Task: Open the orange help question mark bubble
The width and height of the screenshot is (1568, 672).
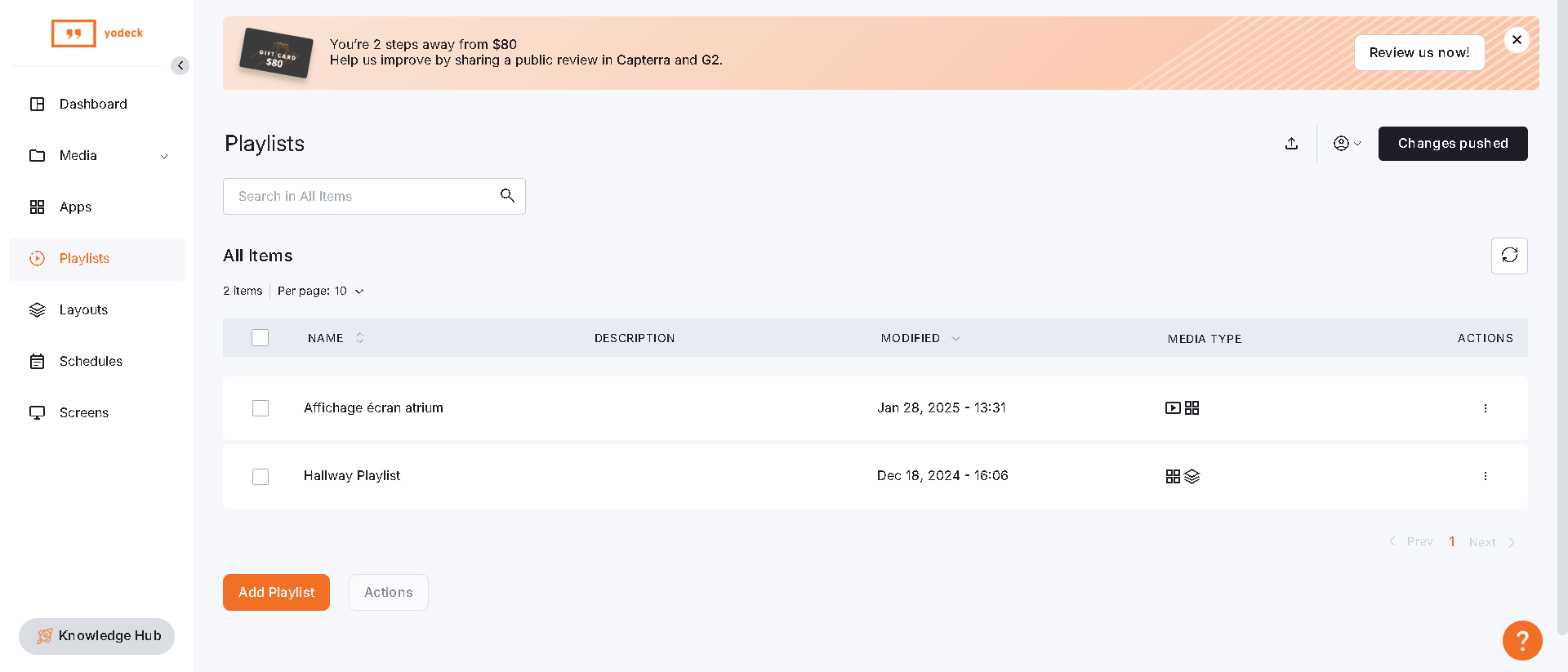Action: [x=1522, y=641]
